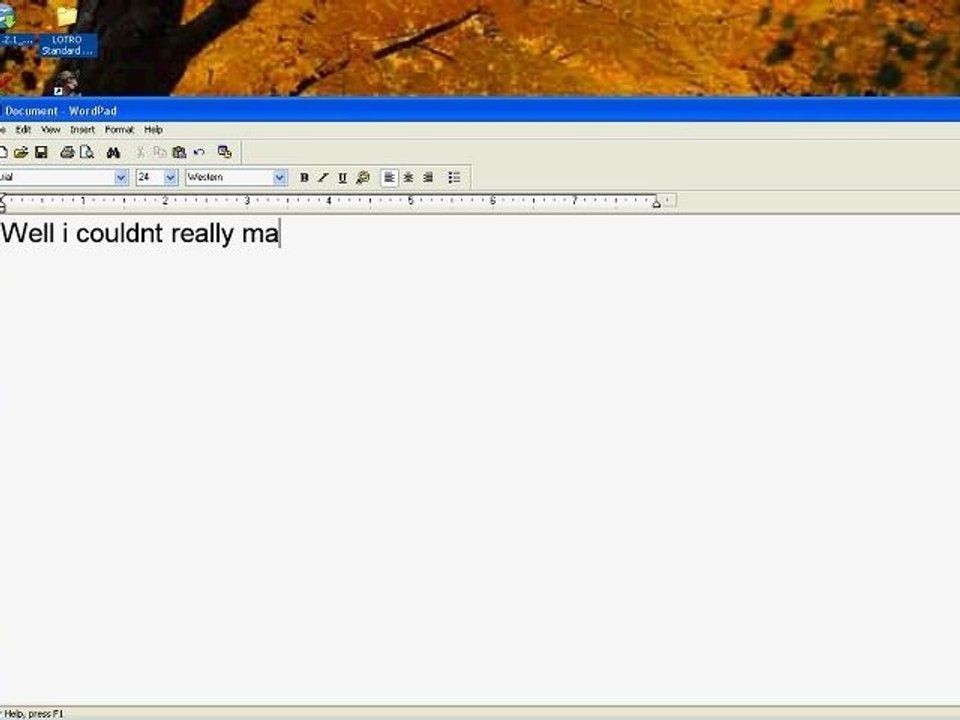
Task: Open the Format menu
Action: pyautogui.click(x=119, y=130)
